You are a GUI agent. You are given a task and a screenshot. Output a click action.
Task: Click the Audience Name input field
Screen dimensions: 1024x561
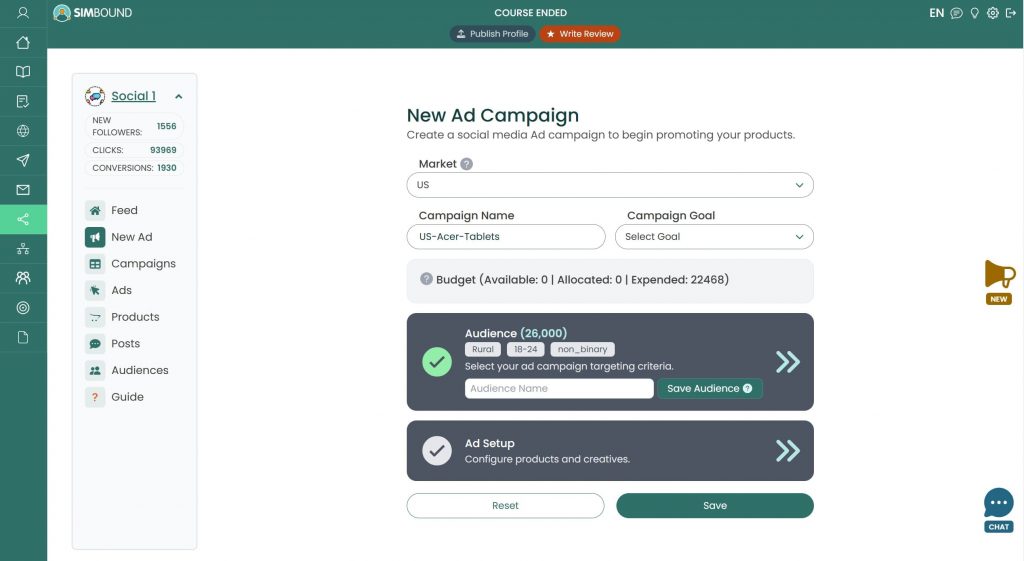558,388
